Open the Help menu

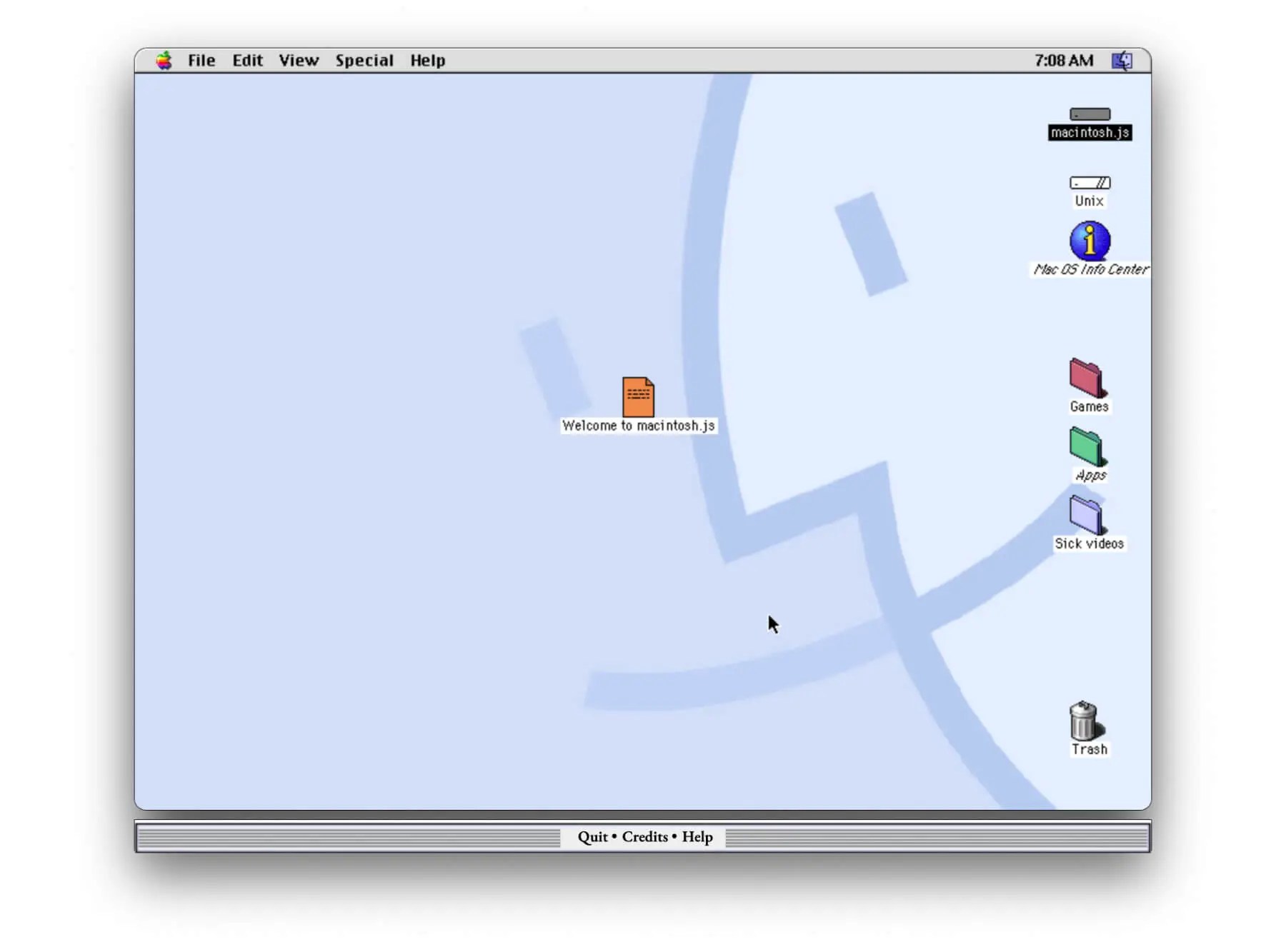pyautogui.click(x=427, y=60)
